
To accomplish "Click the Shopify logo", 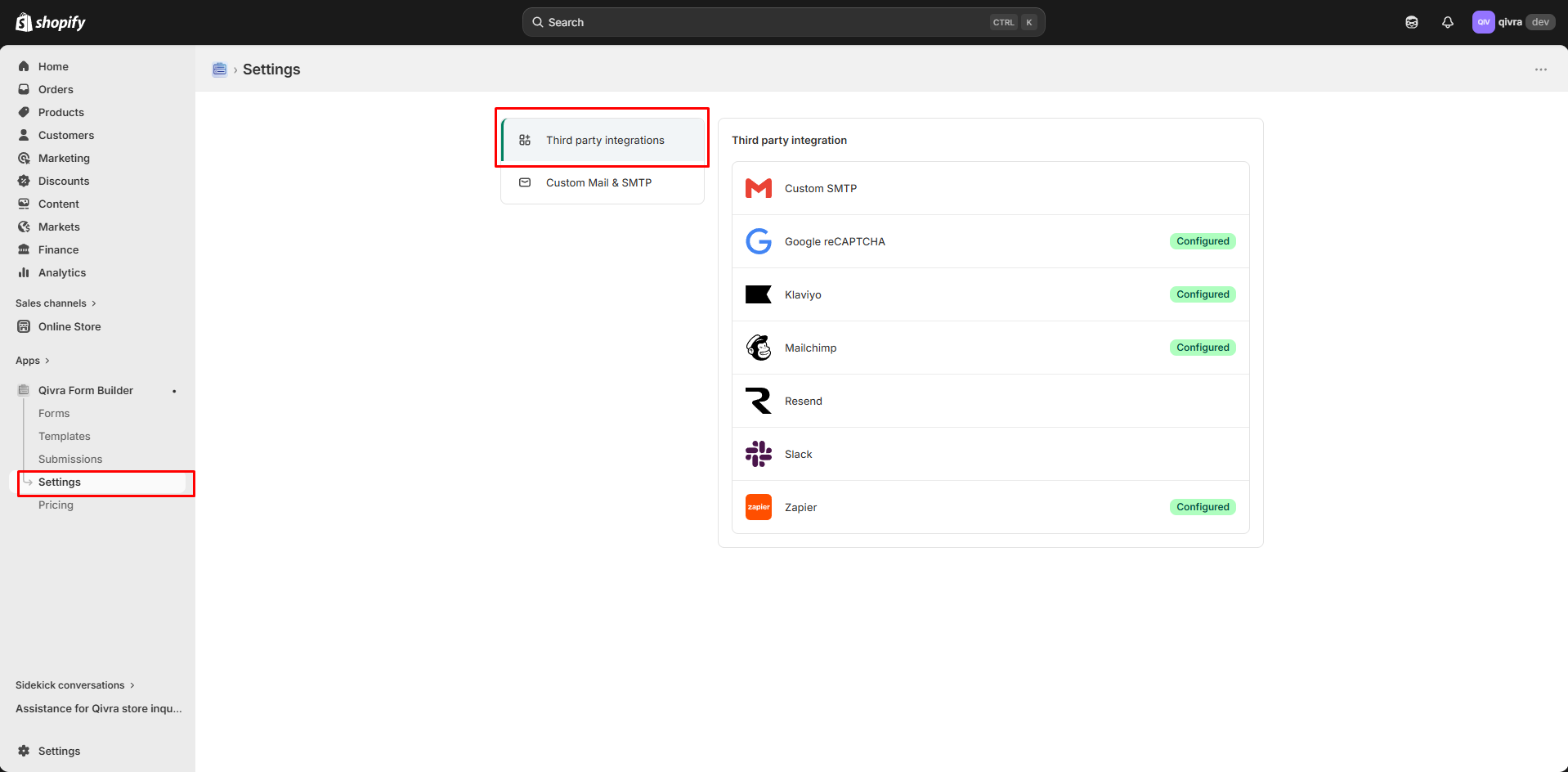I will point(51,22).
